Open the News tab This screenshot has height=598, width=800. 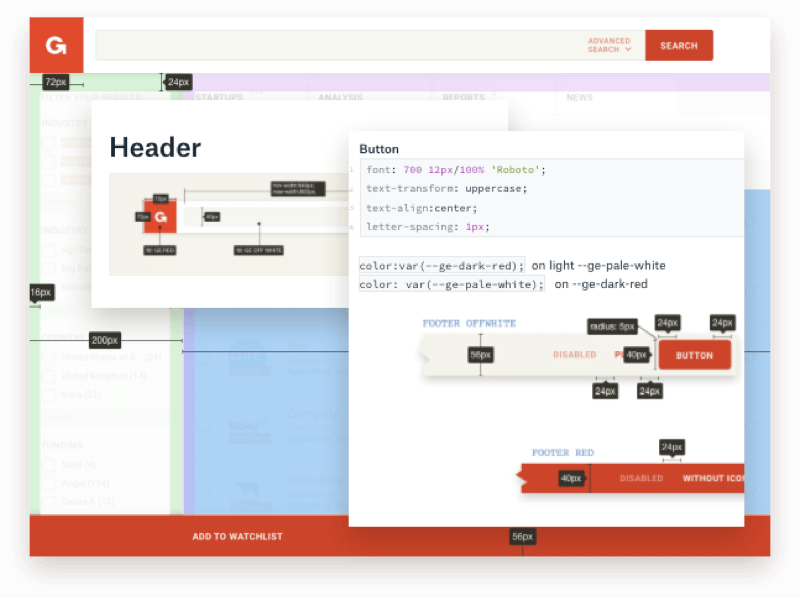[579, 97]
